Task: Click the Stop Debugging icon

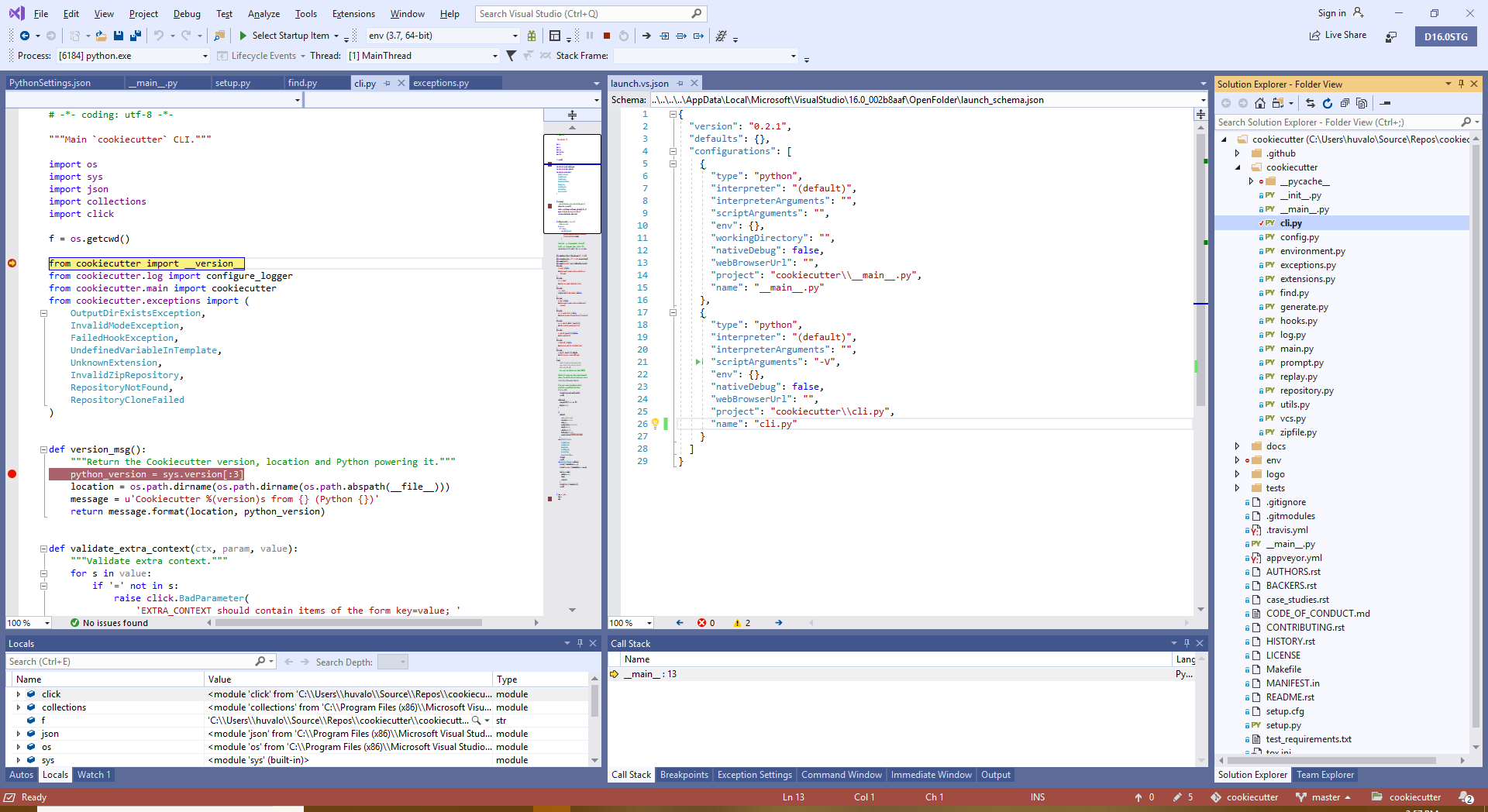Action: pyautogui.click(x=608, y=36)
